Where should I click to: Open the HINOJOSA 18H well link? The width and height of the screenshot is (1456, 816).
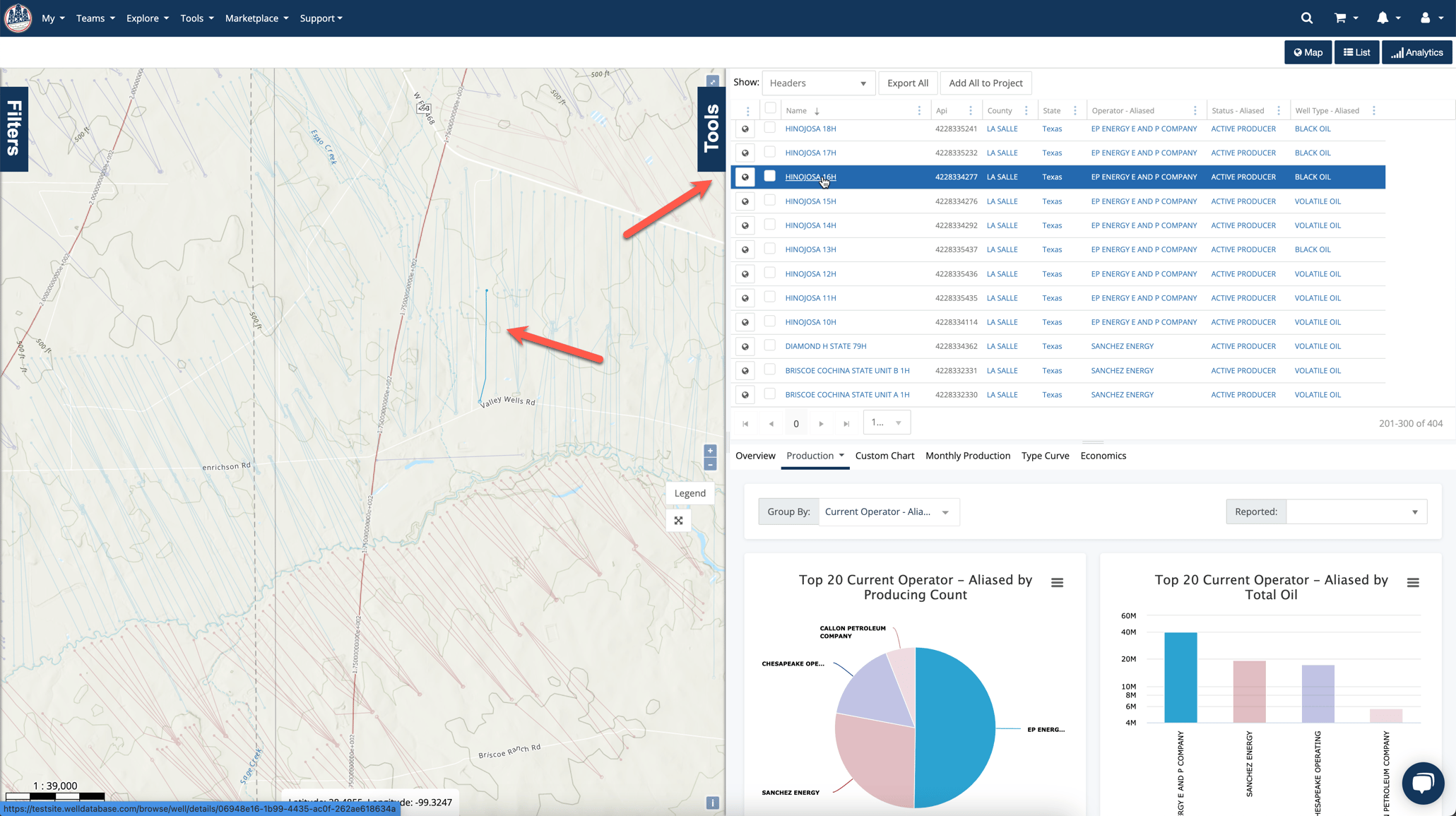pos(810,129)
